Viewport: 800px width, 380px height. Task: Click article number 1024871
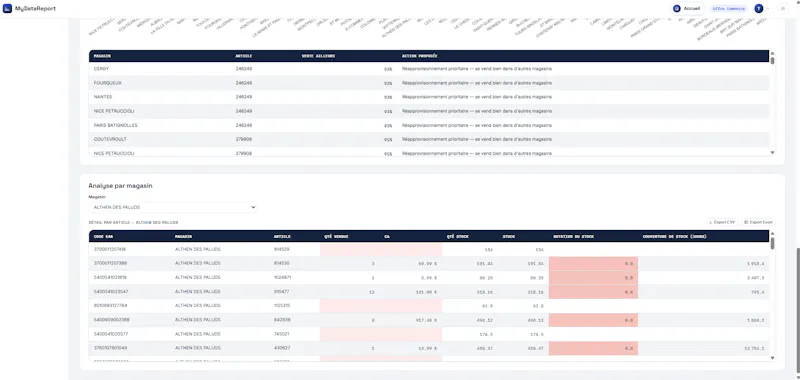pos(283,277)
